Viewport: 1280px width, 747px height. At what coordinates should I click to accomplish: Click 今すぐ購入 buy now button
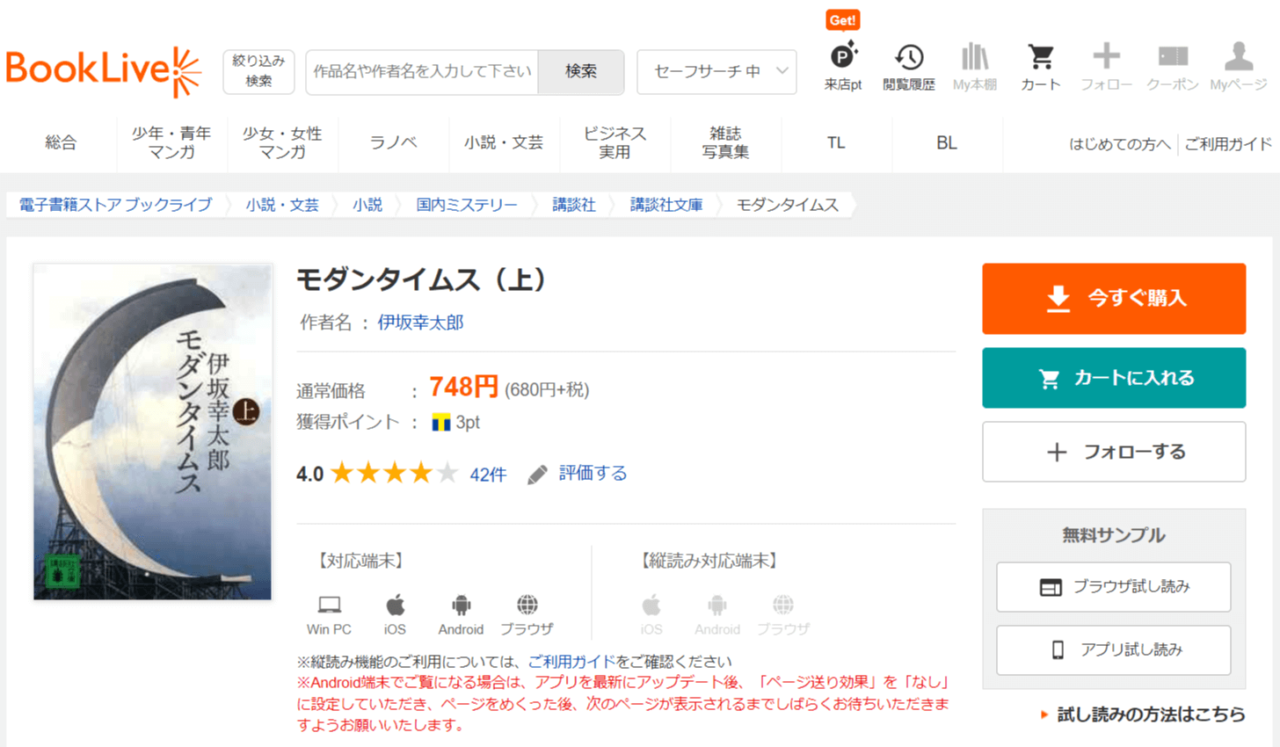click(x=1114, y=298)
